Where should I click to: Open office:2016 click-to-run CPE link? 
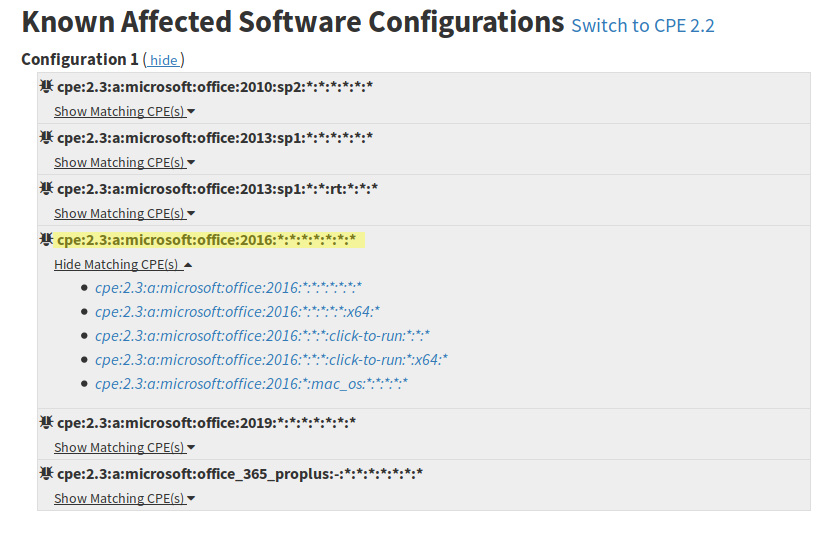point(263,335)
